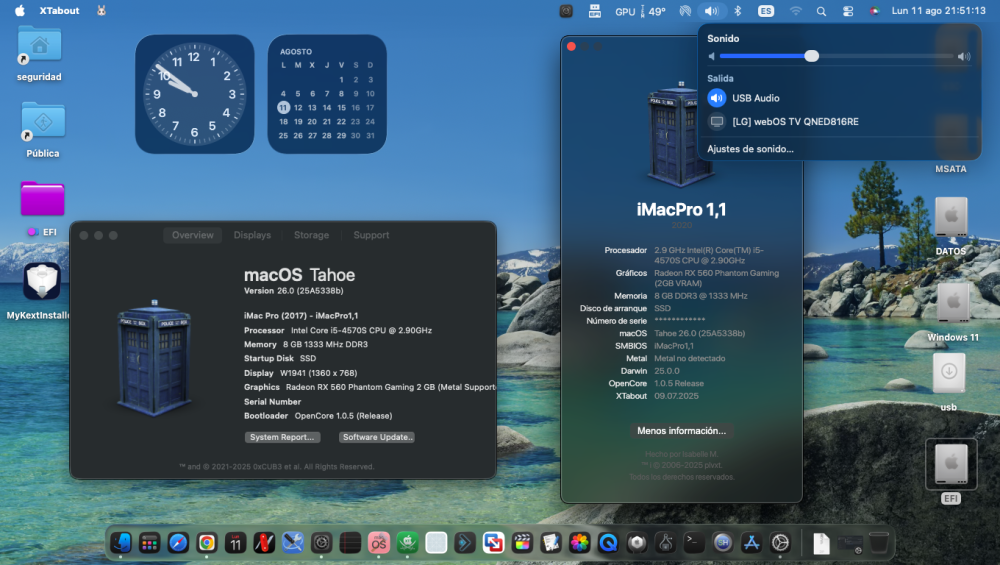
Task: Click the XTabout 09.07.2025 value
Action: 676,396
